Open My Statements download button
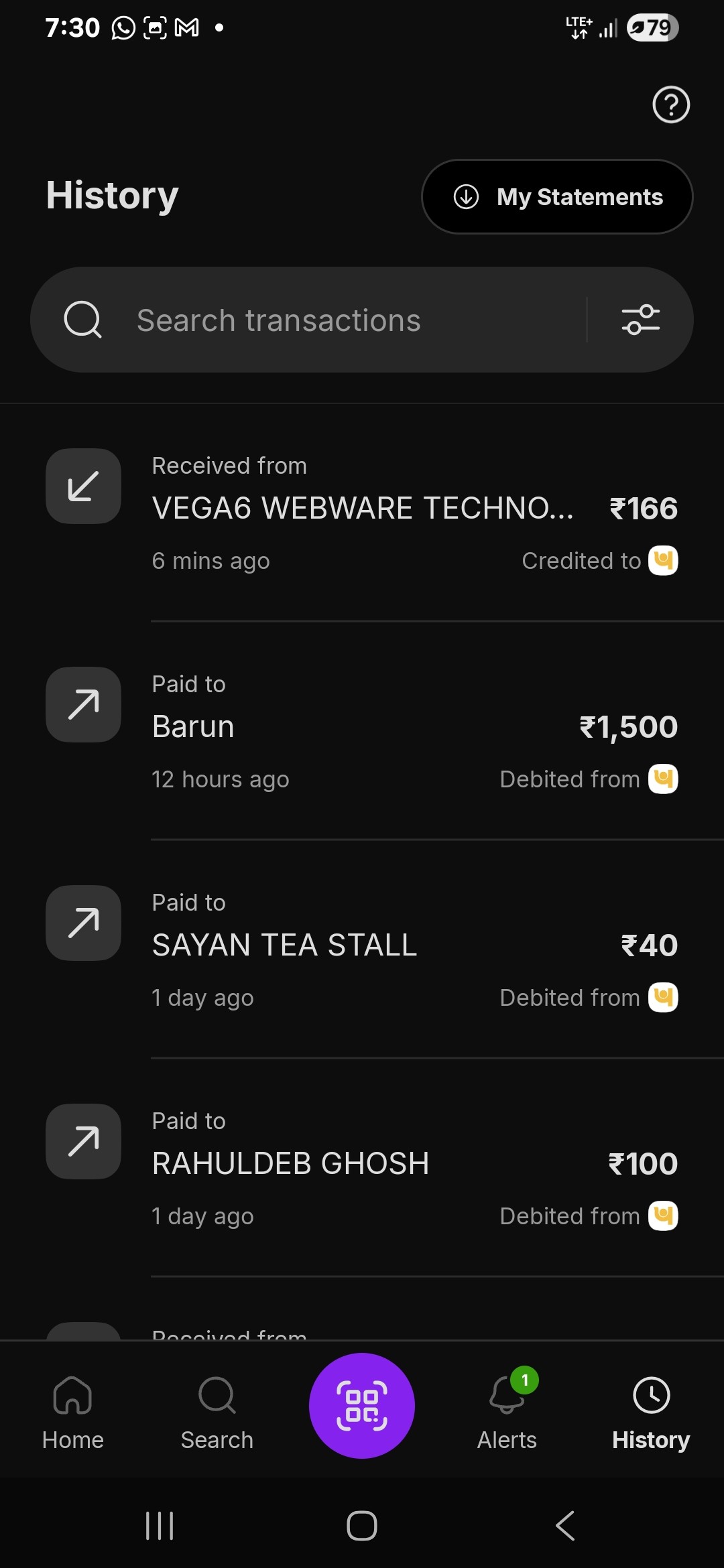 coord(557,197)
